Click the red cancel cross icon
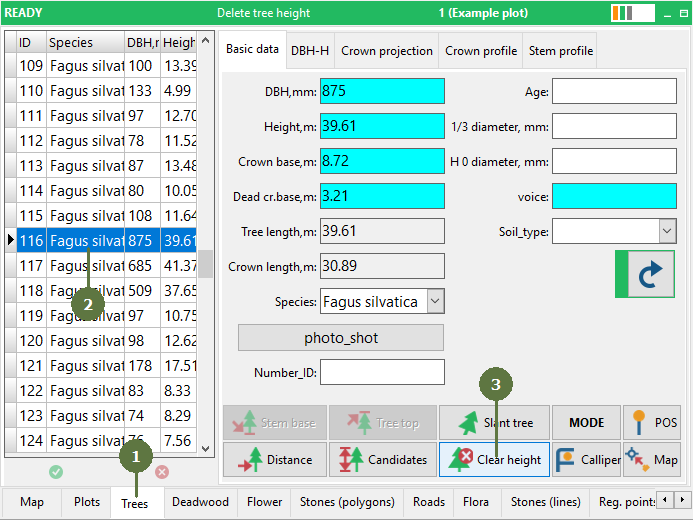 [x=162, y=472]
